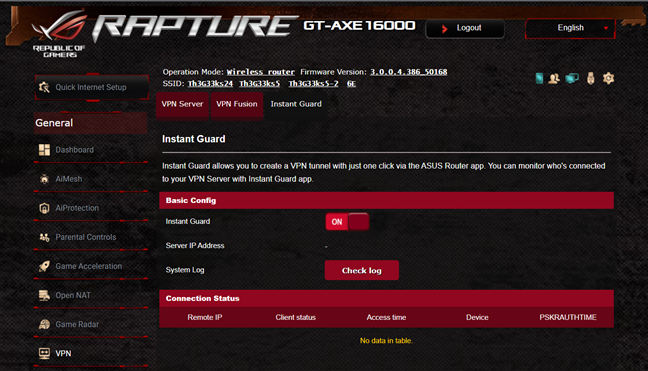Click the settings gear status icon
This screenshot has width=648, height=371.
pos(608,78)
